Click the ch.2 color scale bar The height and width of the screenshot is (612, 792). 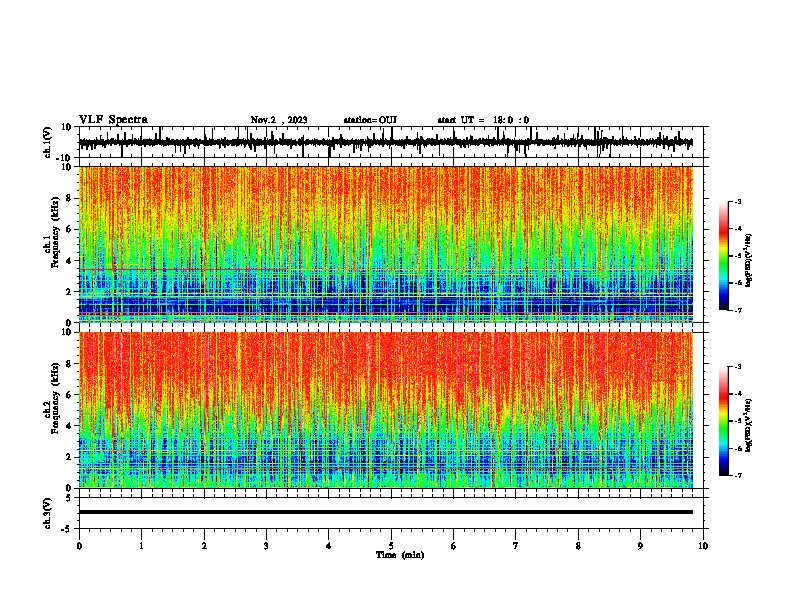(x=723, y=421)
